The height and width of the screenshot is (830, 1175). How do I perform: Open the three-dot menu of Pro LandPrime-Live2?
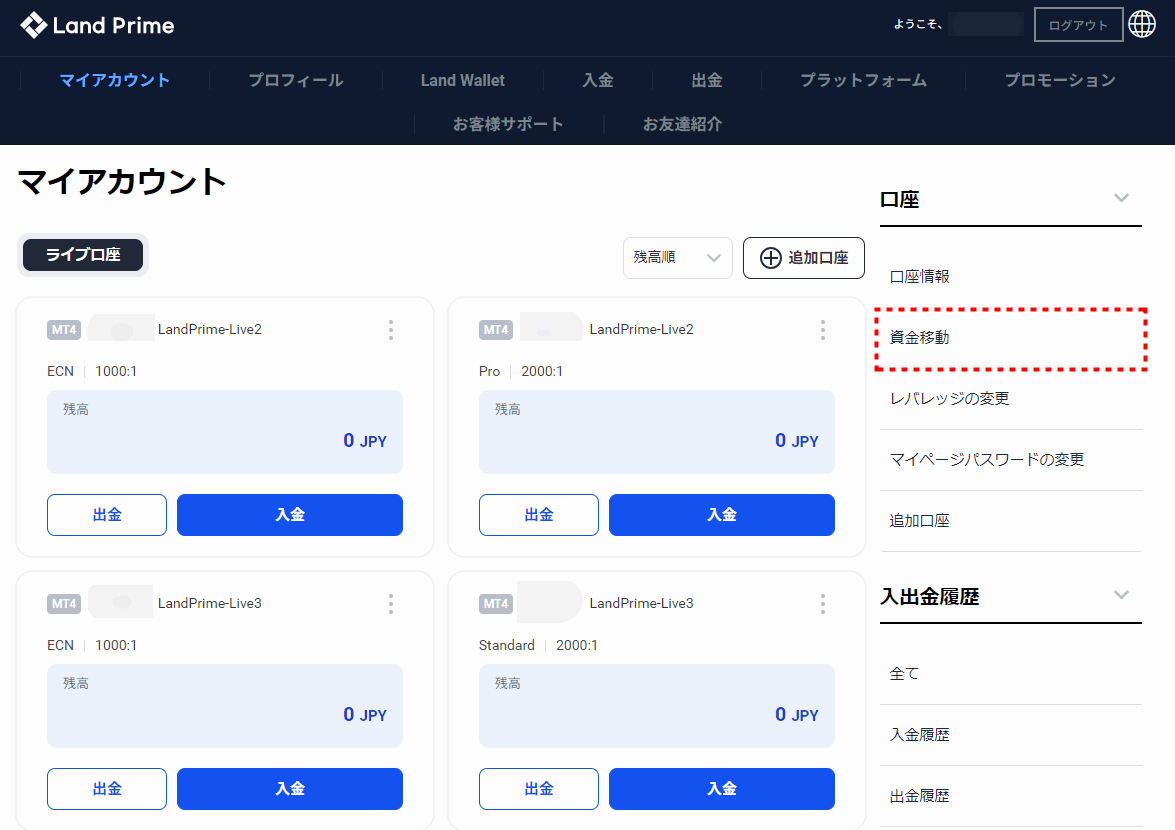[x=823, y=330]
